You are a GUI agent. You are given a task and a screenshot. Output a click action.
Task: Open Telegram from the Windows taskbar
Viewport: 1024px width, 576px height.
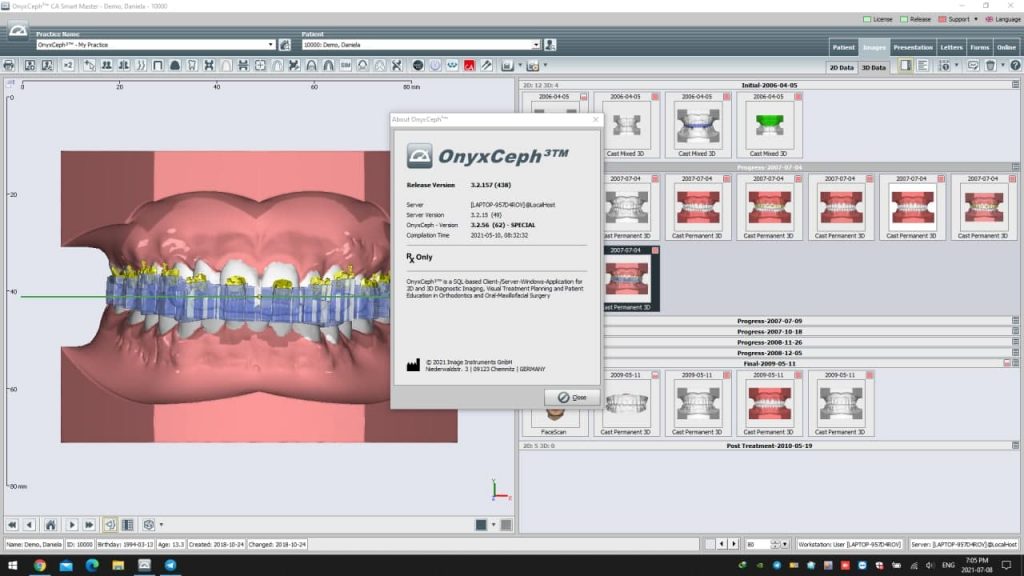pyautogui.click(x=171, y=566)
